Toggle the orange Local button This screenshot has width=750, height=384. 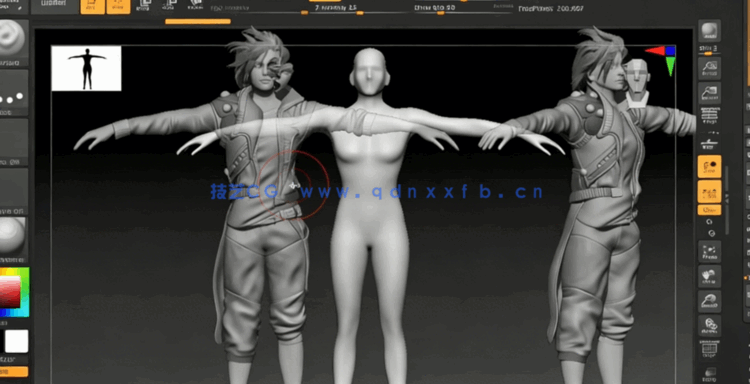[x=709, y=166]
